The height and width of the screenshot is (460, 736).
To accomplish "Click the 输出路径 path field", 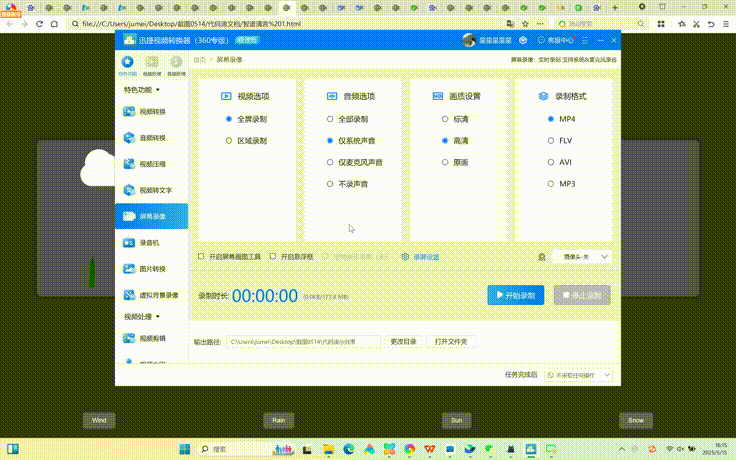I will click(303, 342).
